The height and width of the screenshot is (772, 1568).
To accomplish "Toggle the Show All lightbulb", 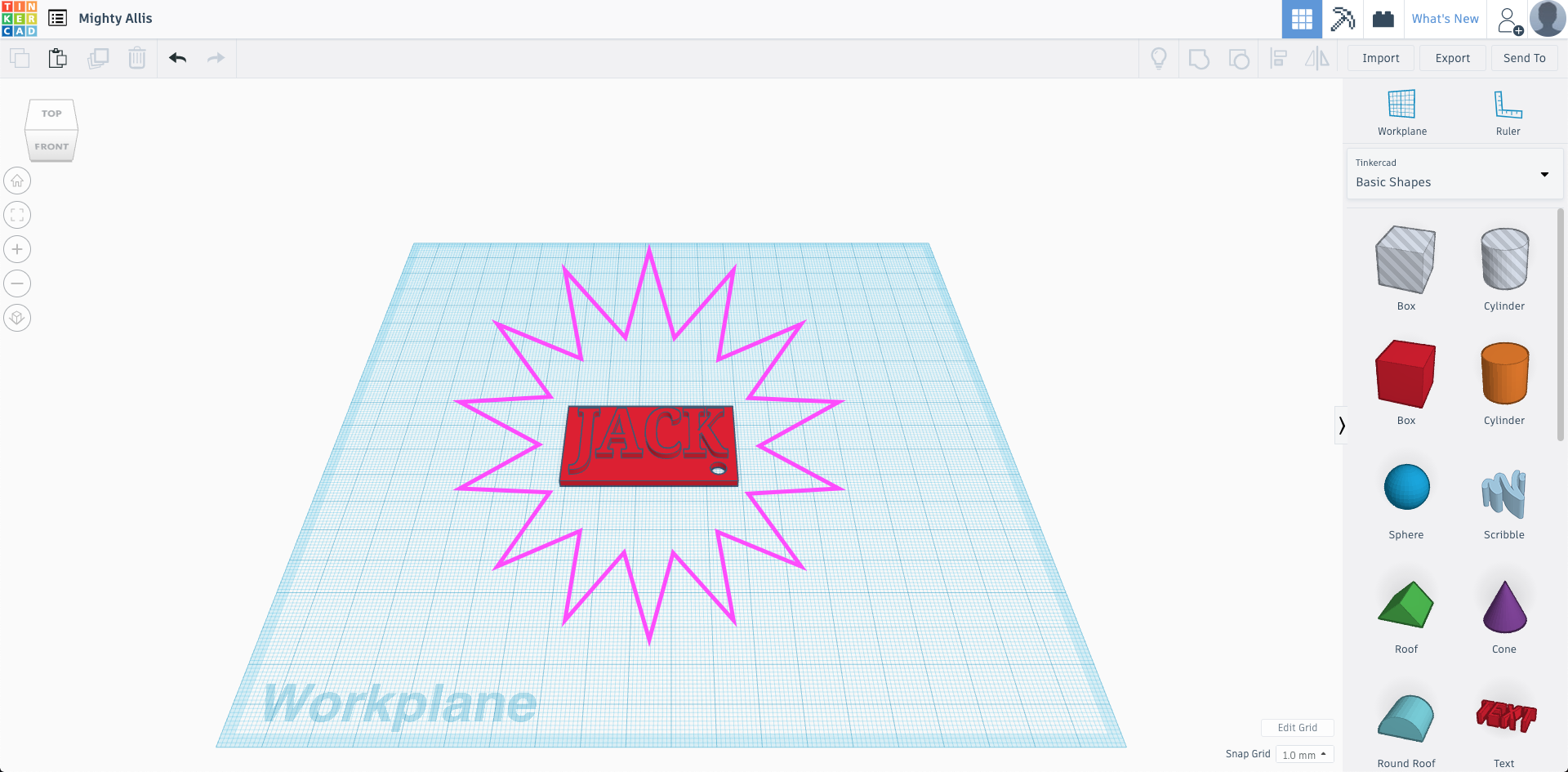I will coord(1160,58).
